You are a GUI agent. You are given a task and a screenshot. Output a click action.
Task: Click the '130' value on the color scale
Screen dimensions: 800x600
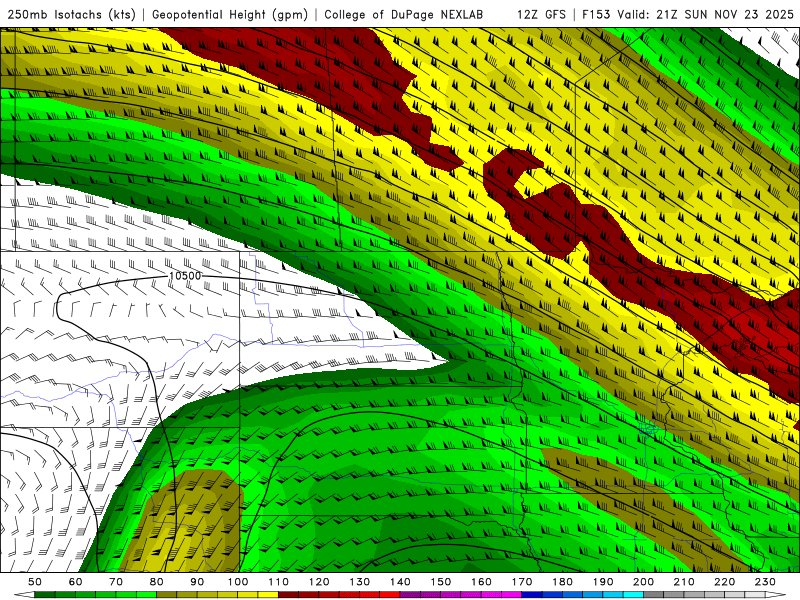coord(360,582)
